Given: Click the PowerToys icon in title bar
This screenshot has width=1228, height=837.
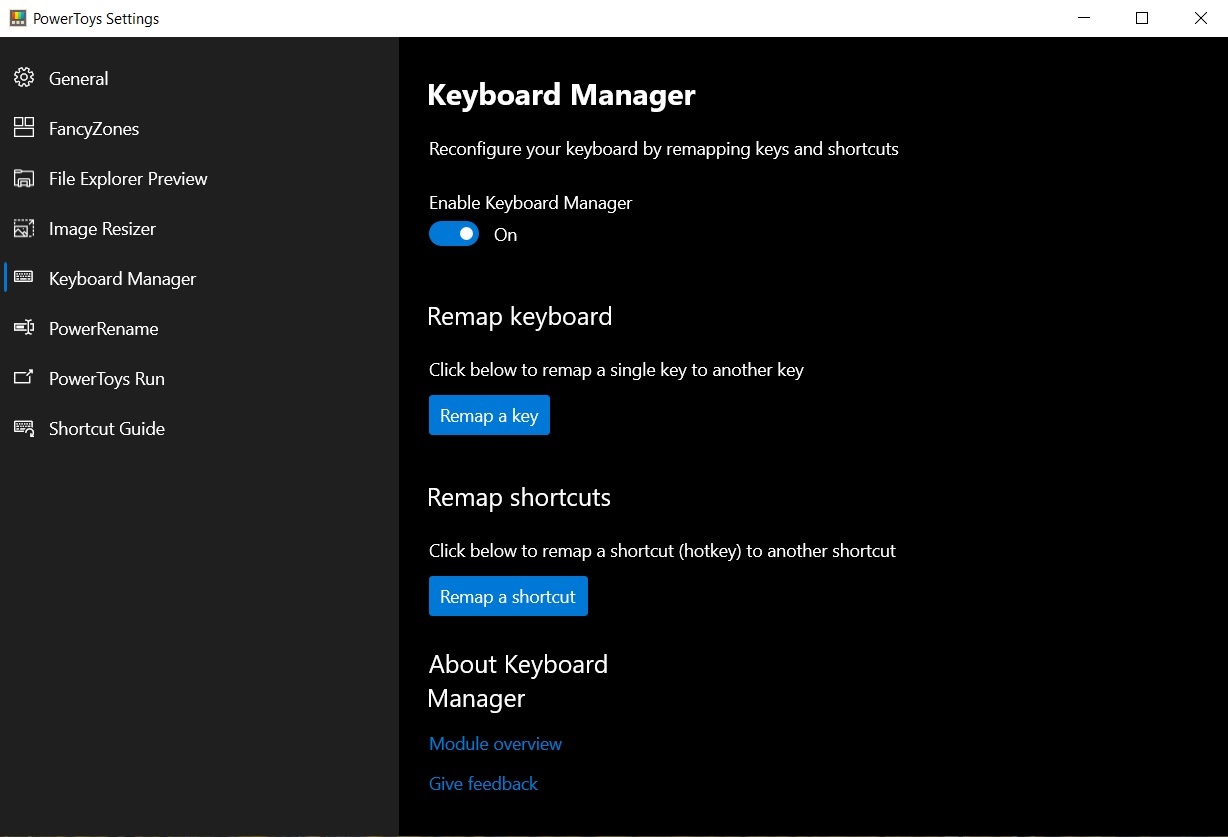Looking at the screenshot, I should click(17, 17).
